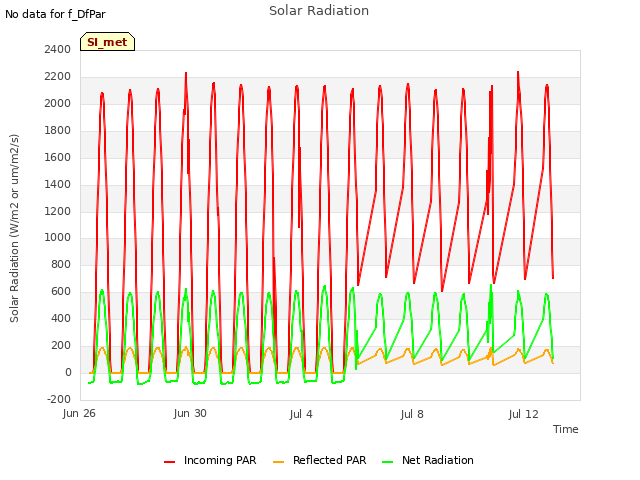640x480 pixels.
Task: Click the 2000 y-axis tick label
Action: (58, 104)
